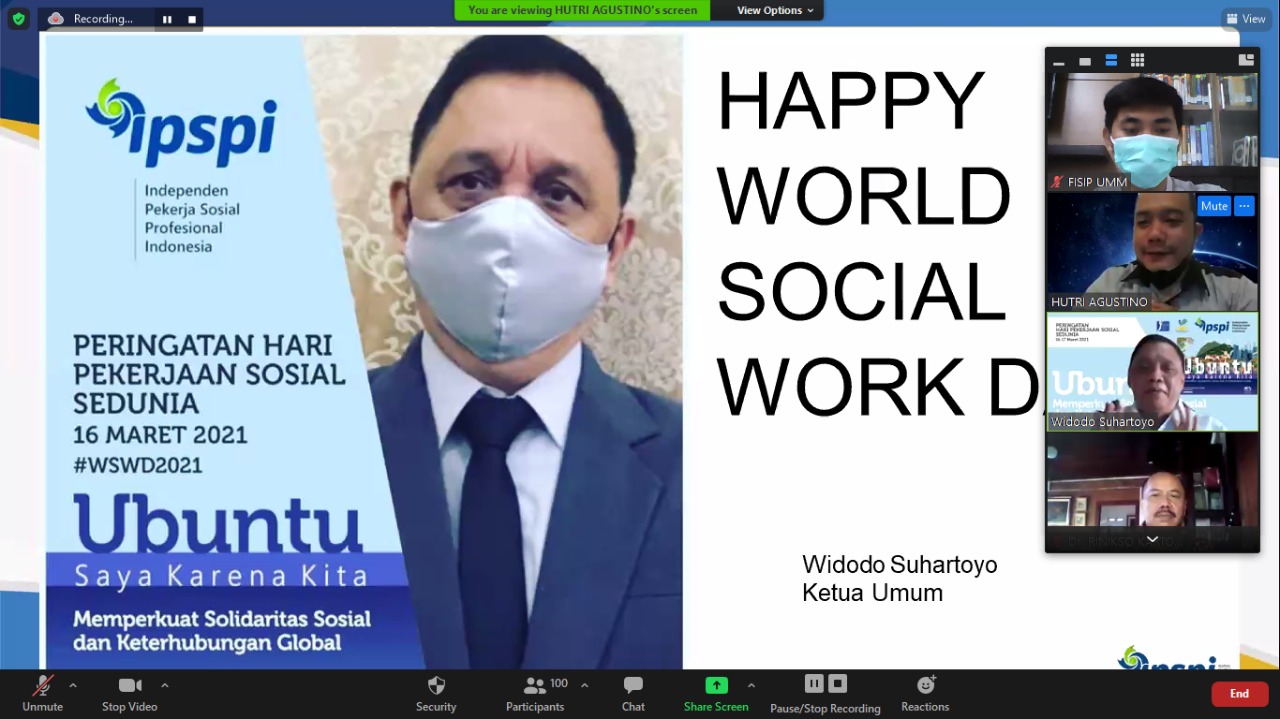
Task: Open the Reactions menu
Action: click(925, 692)
